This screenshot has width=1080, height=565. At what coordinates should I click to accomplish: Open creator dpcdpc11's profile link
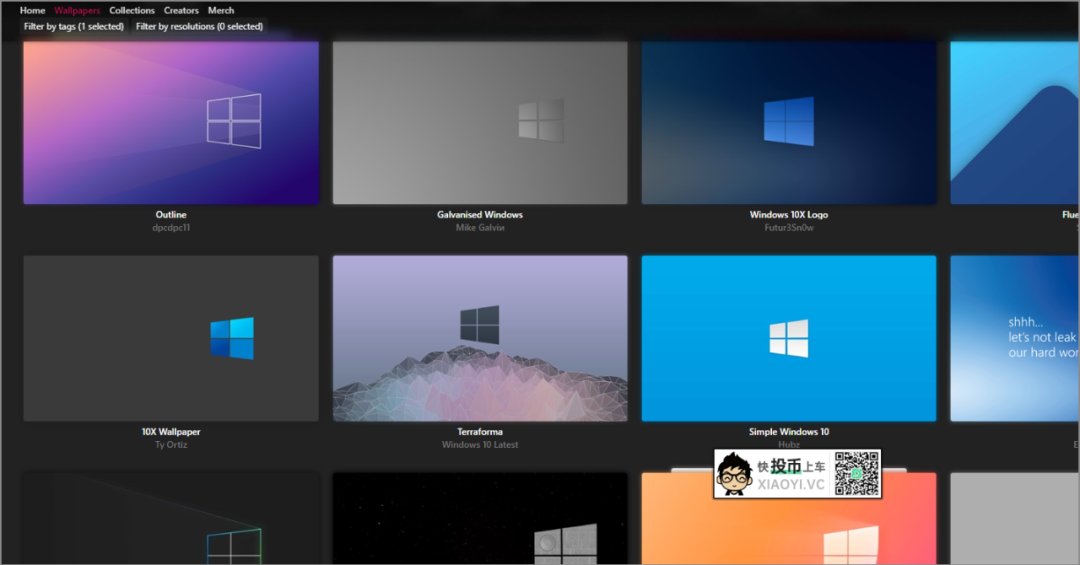click(x=171, y=228)
